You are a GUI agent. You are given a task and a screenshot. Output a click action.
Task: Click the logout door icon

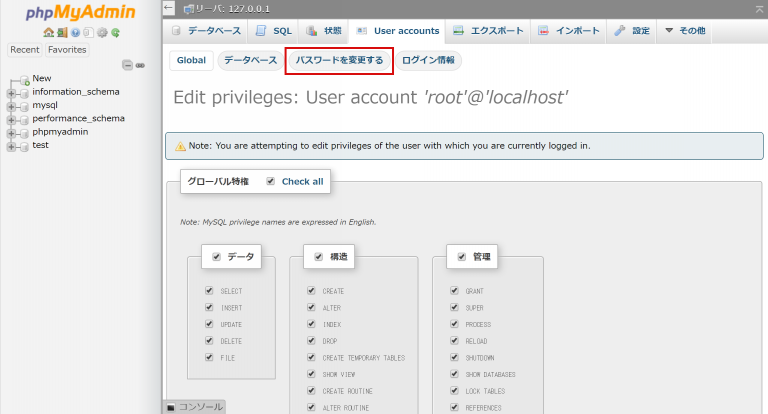(61, 33)
